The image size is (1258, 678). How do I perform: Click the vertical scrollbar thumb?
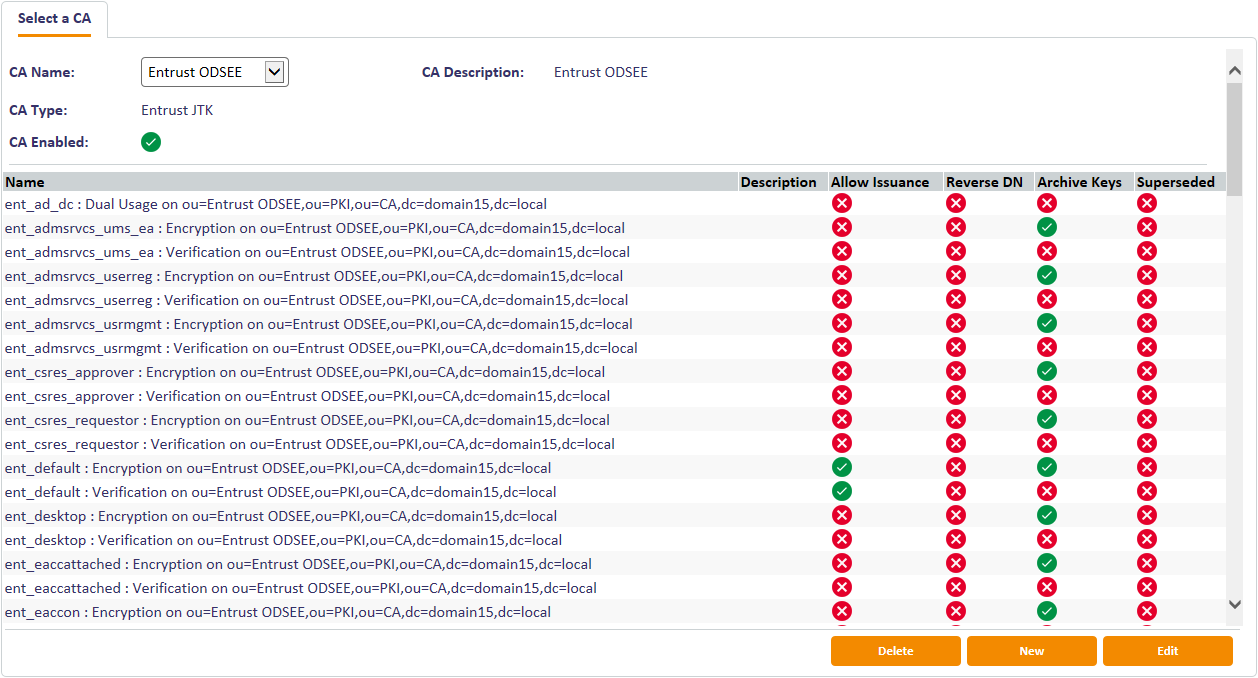pos(1235,138)
